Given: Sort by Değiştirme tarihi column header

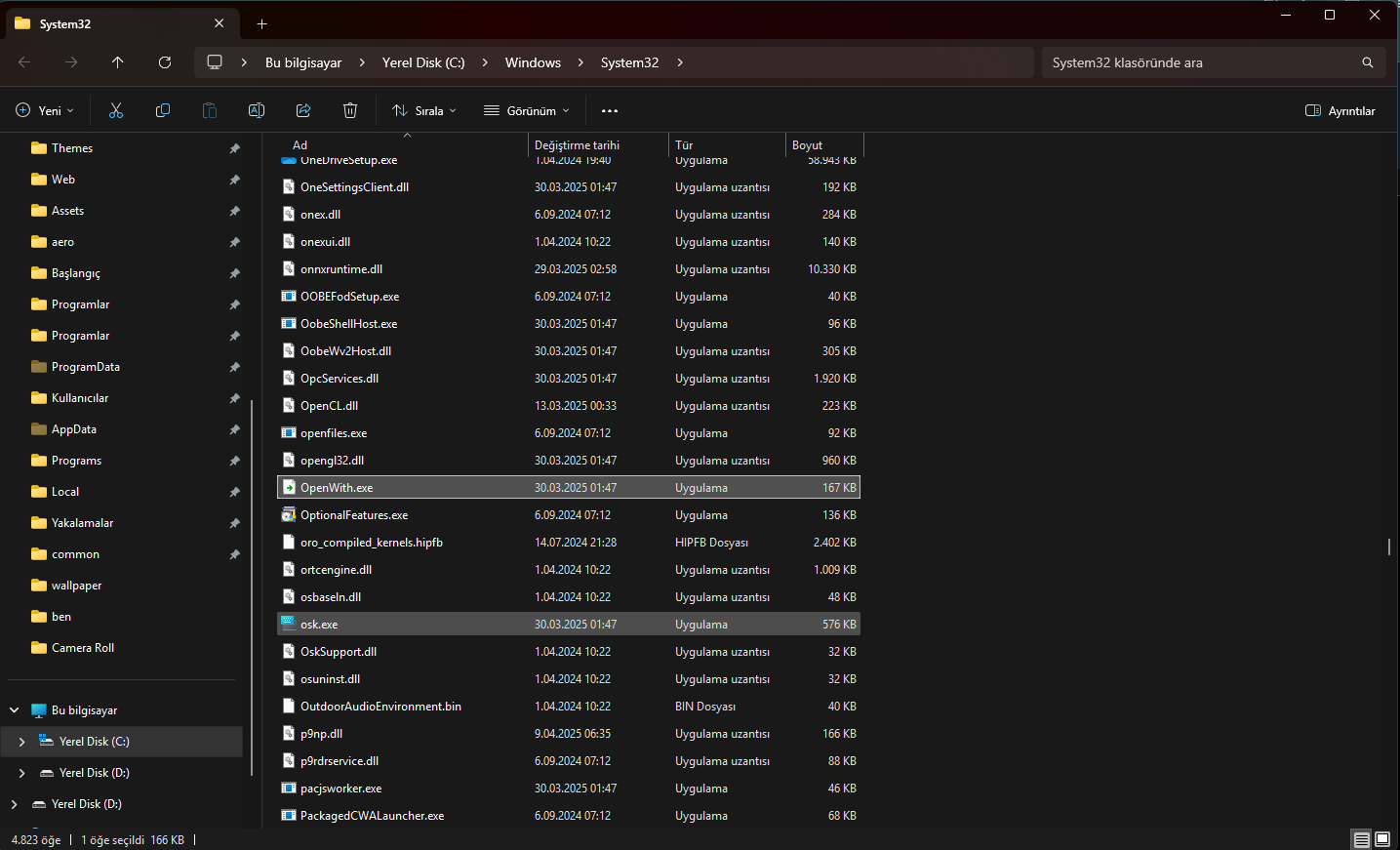Looking at the screenshot, I should click(598, 144).
